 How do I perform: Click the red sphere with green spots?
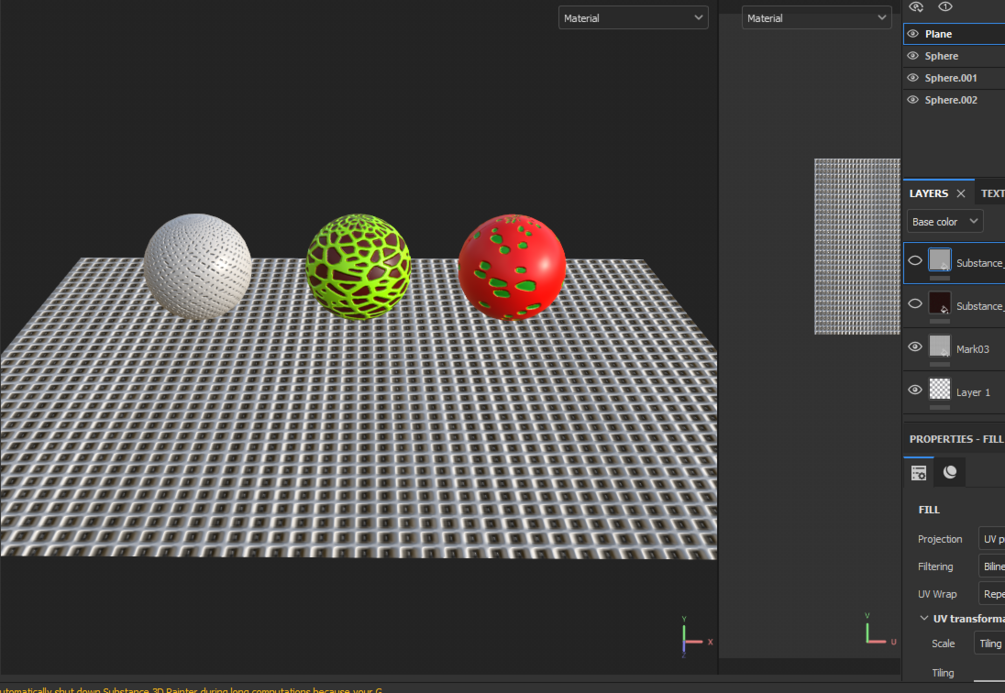pos(512,267)
